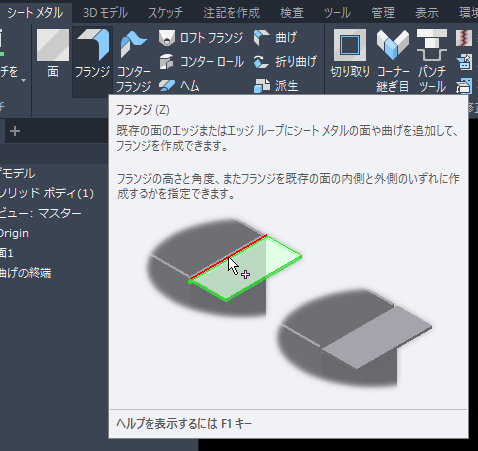Select 面1 feature in the browser

pos(7,253)
